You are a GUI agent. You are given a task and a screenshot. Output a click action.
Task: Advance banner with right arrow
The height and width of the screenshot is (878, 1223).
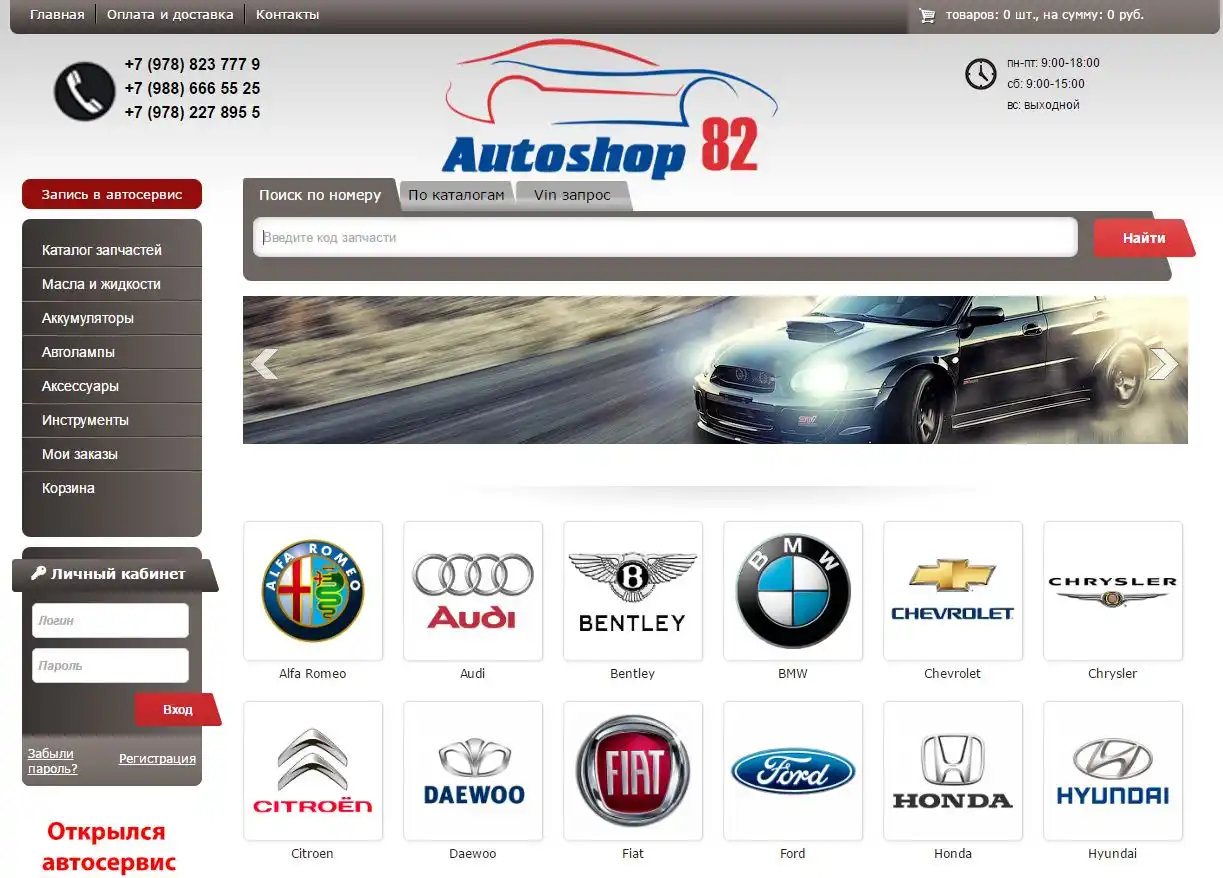pos(1163,364)
